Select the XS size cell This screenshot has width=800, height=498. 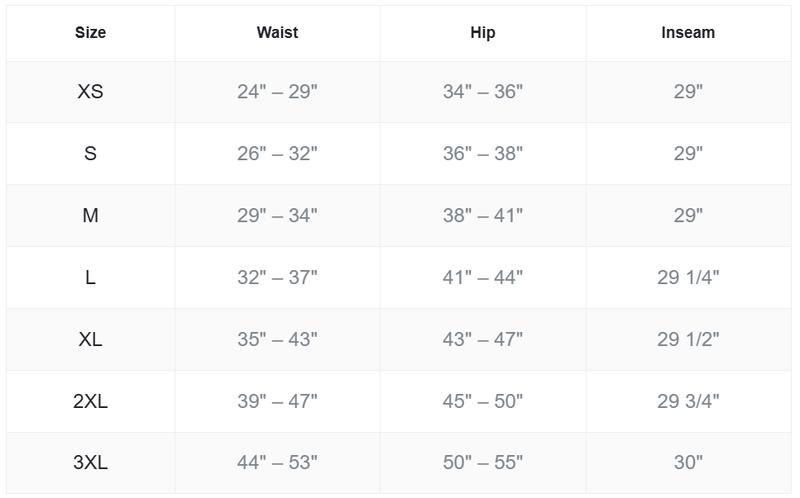click(x=90, y=92)
